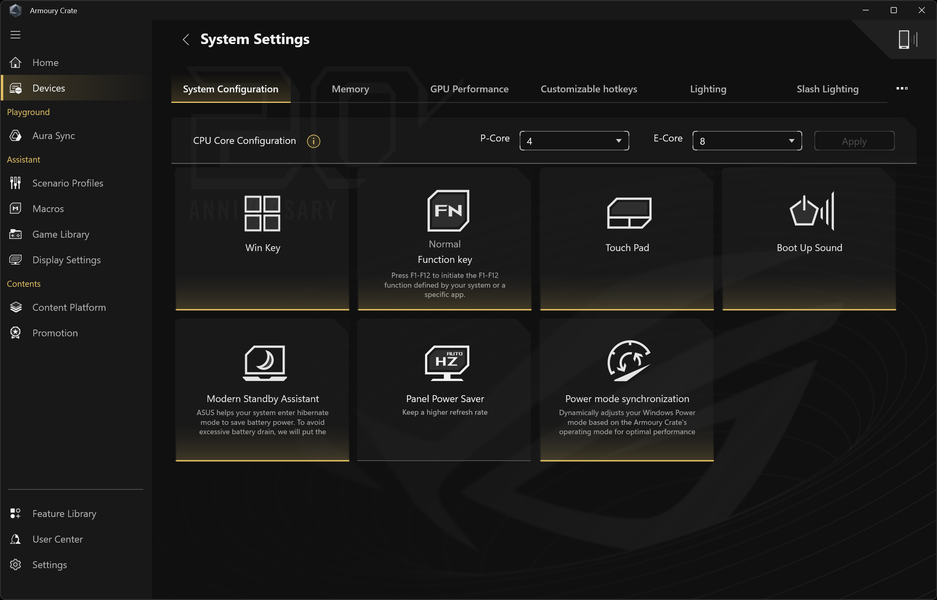This screenshot has height=600, width=937.
Task: Open the P-Core count dropdown
Action: click(x=574, y=141)
